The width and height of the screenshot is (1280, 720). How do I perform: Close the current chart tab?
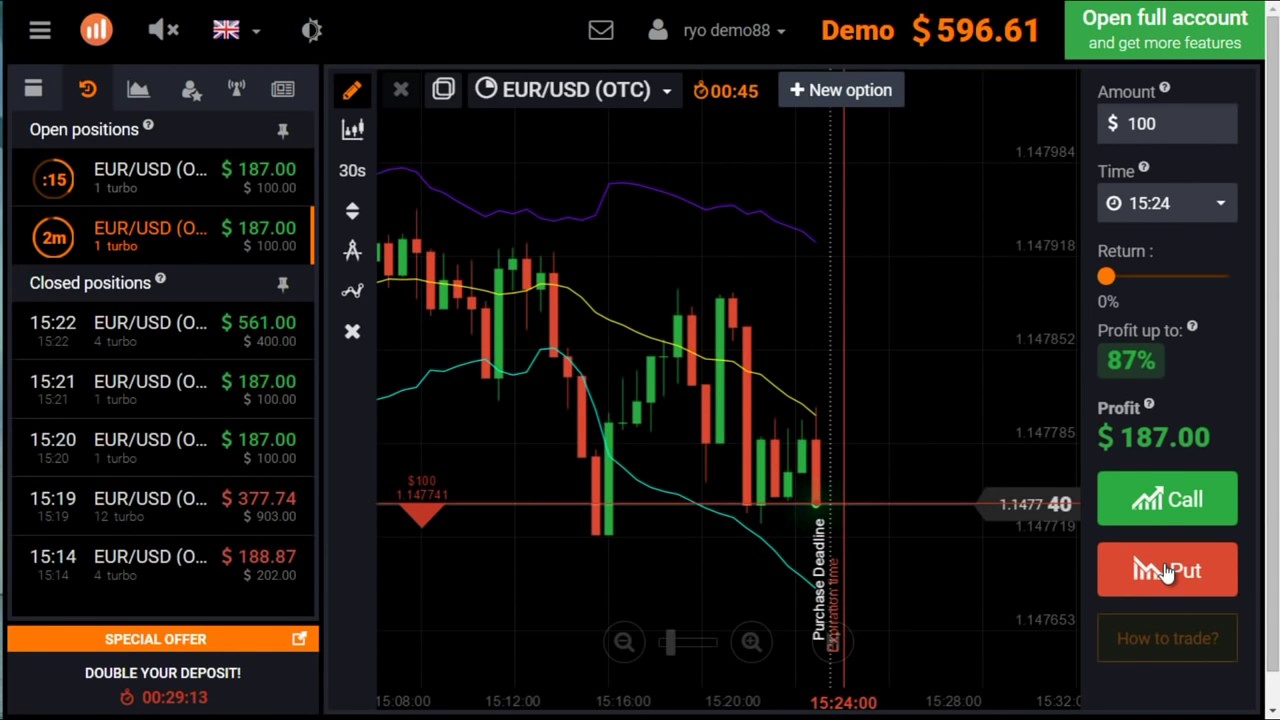(401, 90)
